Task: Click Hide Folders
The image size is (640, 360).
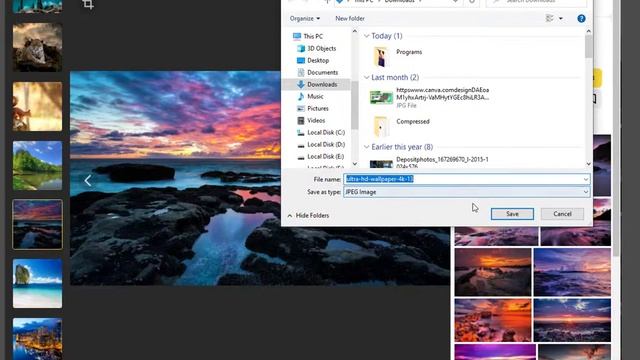Action: tap(308, 216)
